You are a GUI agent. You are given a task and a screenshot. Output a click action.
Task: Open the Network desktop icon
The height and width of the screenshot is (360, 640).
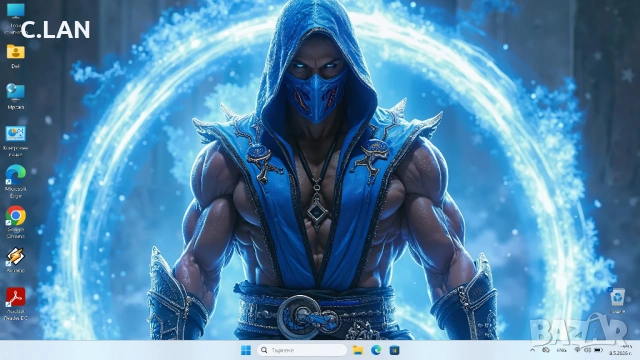click(16, 96)
